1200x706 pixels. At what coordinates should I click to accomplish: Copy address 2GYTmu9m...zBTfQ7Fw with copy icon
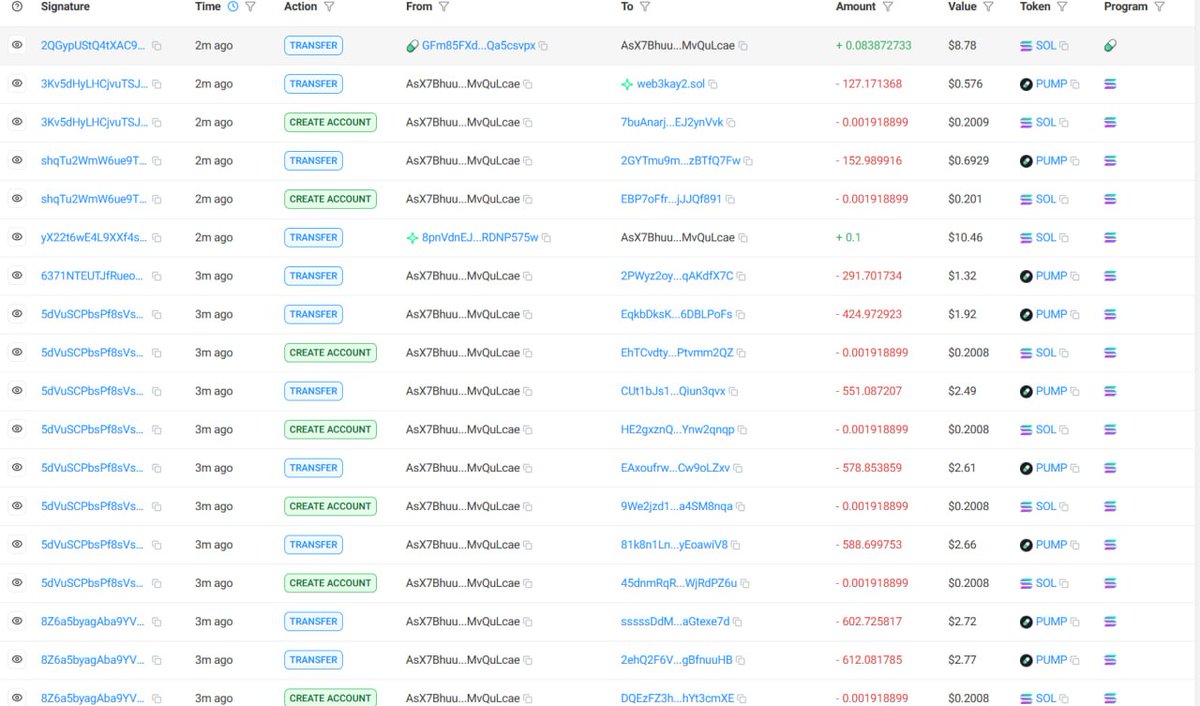tap(748, 161)
